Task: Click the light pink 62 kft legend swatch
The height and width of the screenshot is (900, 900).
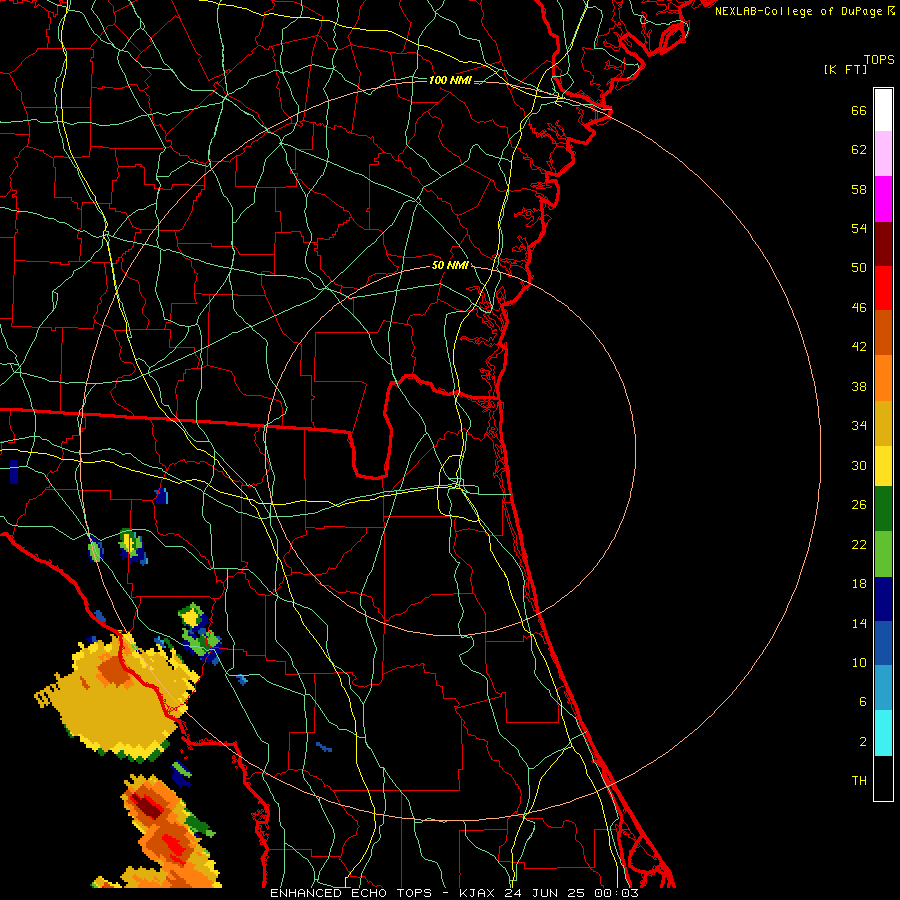Action: click(x=883, y=153)
